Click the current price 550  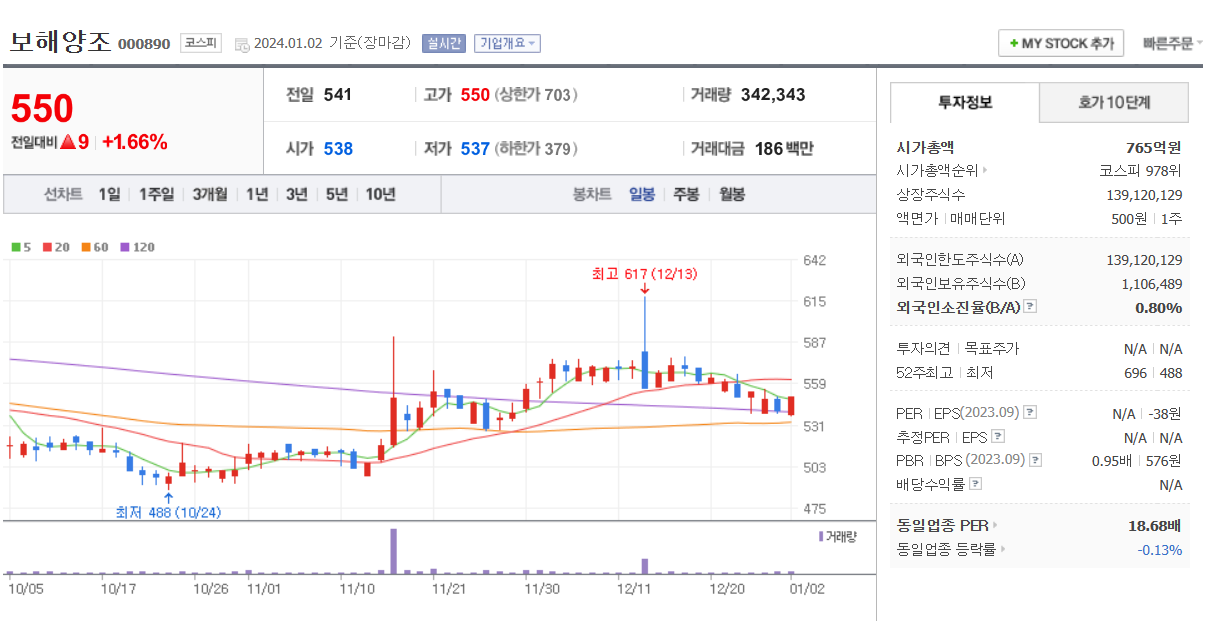tap(42, 108)
